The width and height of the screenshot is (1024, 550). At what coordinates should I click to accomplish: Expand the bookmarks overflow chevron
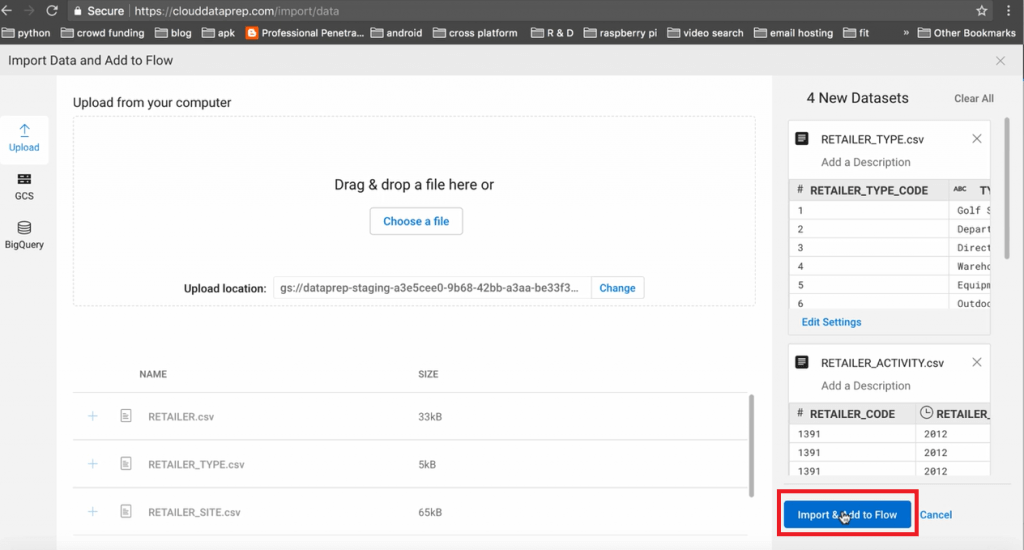click(x=906, y=33)
